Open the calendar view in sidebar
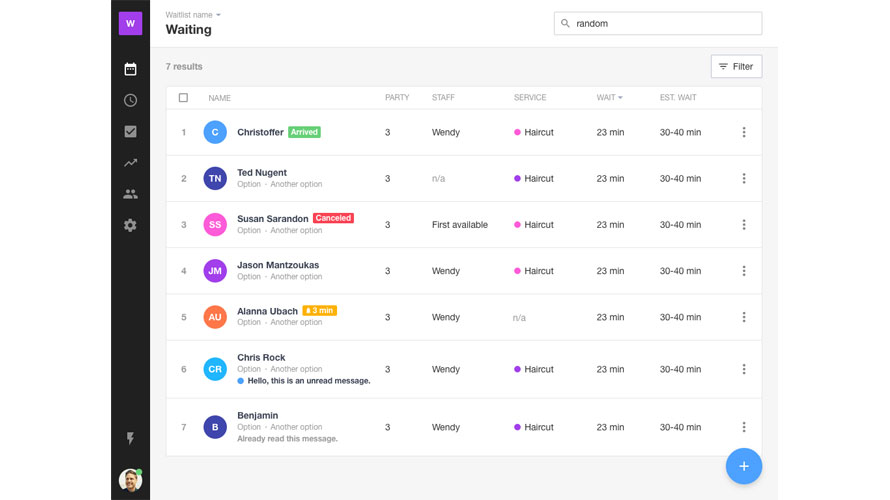890x500 pixels. click(130, 69)
